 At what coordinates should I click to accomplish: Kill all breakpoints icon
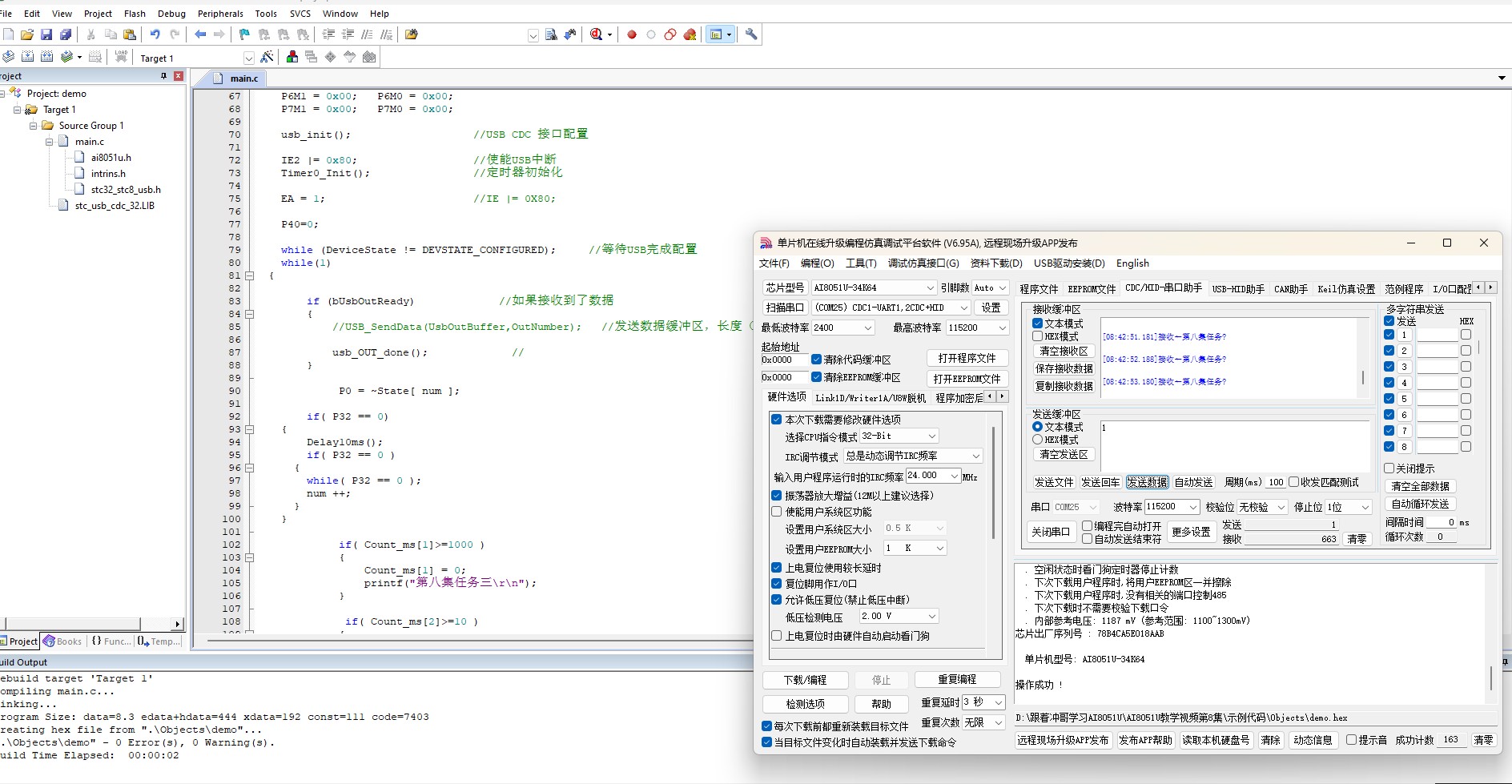[690, 34]
